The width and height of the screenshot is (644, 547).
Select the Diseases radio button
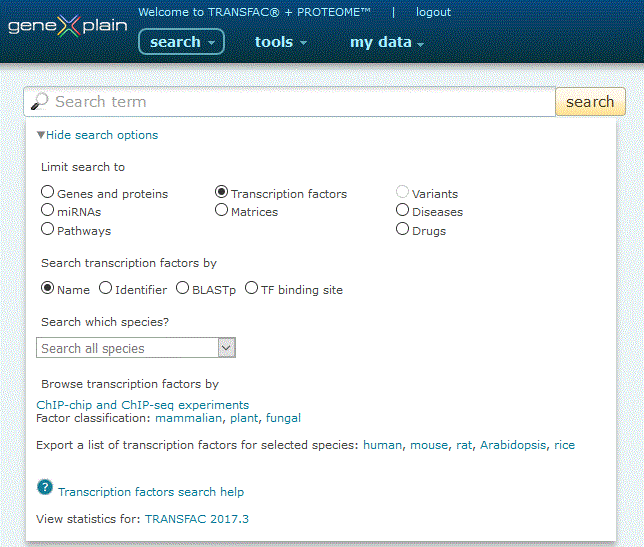click(402, 210)
